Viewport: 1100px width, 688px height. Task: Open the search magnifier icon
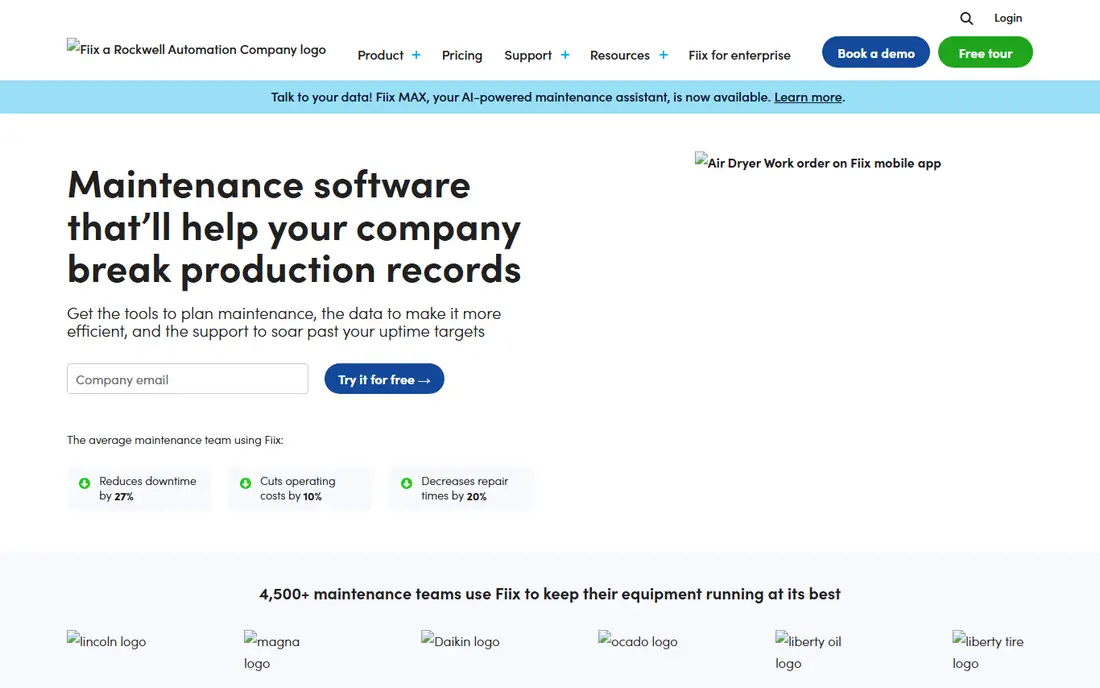pos(966,19)
